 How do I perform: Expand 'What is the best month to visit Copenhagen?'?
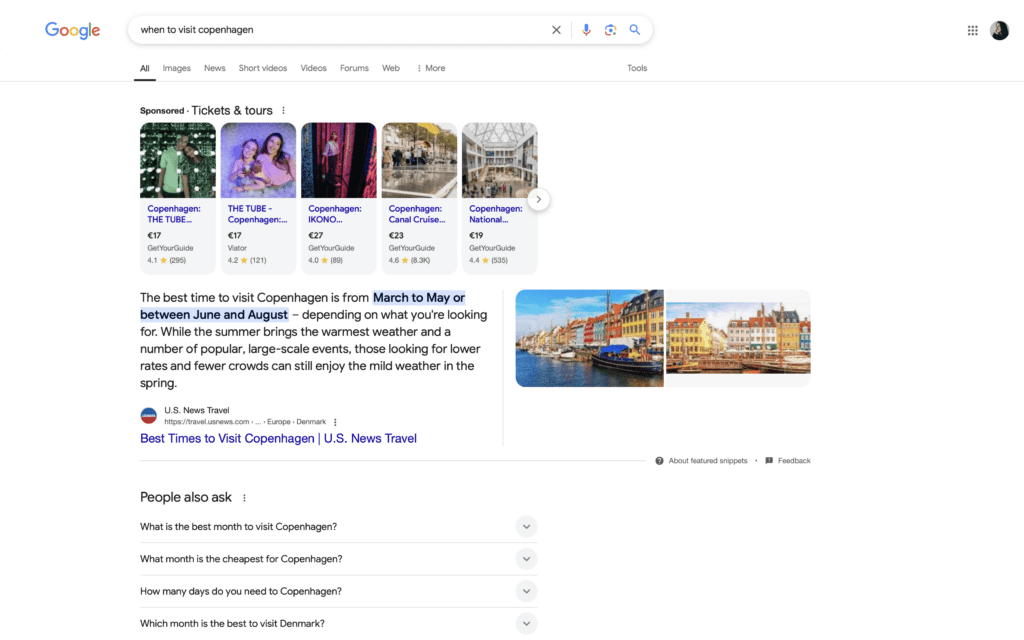point(338,527)
